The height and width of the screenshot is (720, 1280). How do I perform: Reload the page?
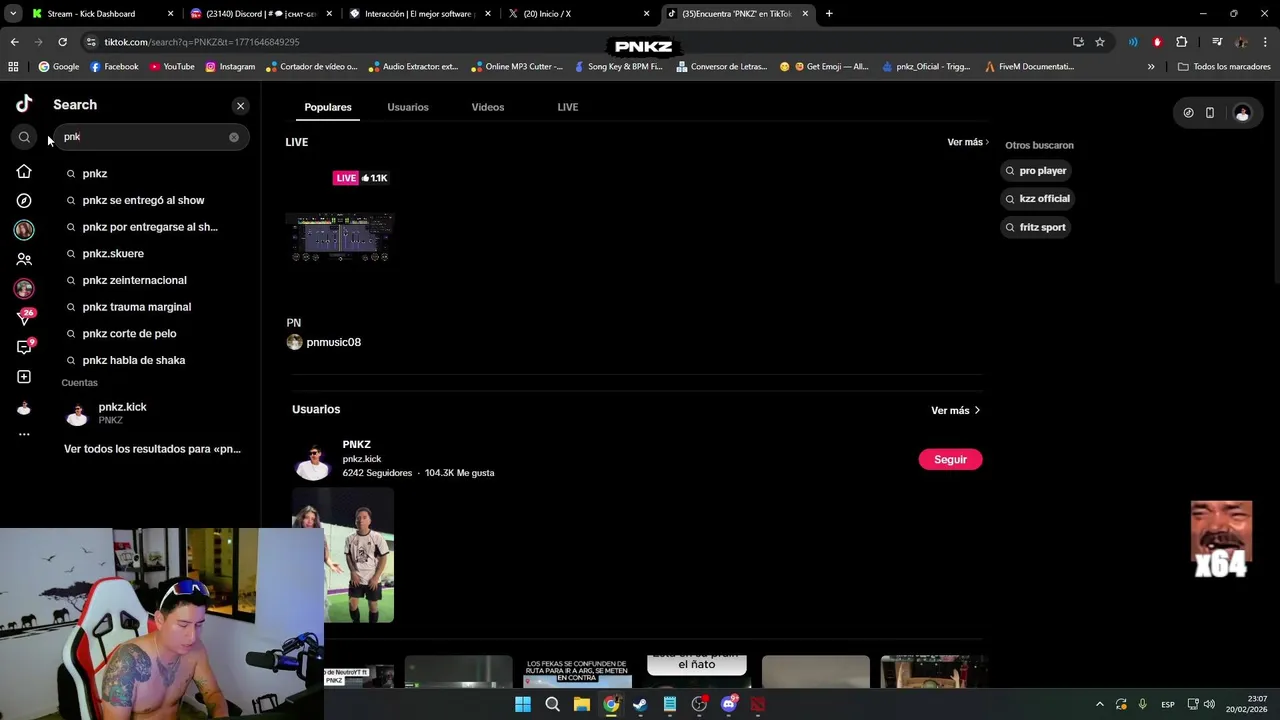point(62,42)
